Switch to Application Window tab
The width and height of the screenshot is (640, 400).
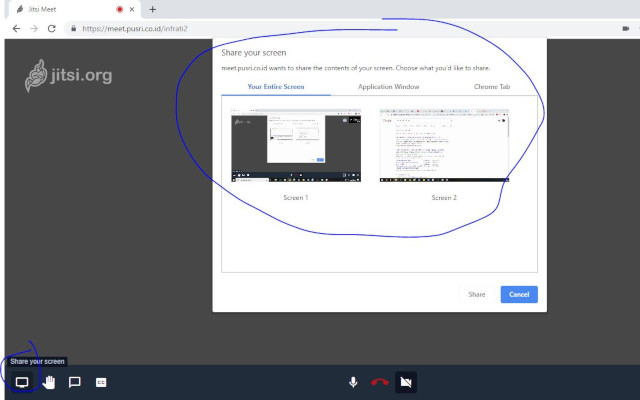click(389, 87)
